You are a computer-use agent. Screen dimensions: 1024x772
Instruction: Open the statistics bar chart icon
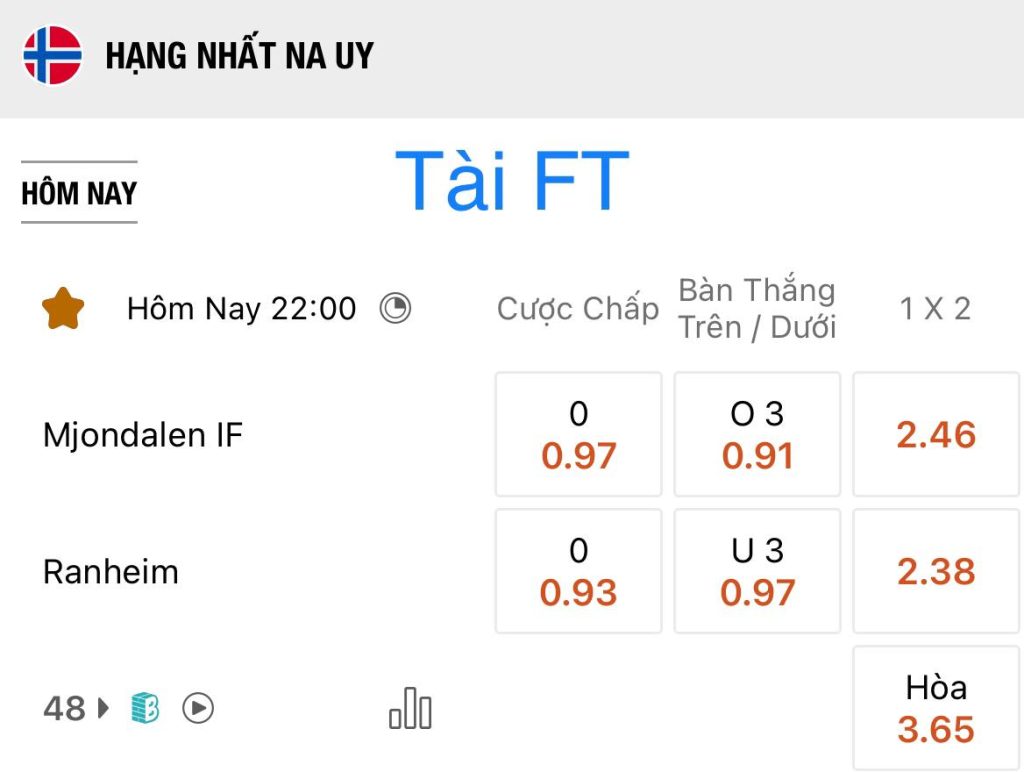coord(410,708)
